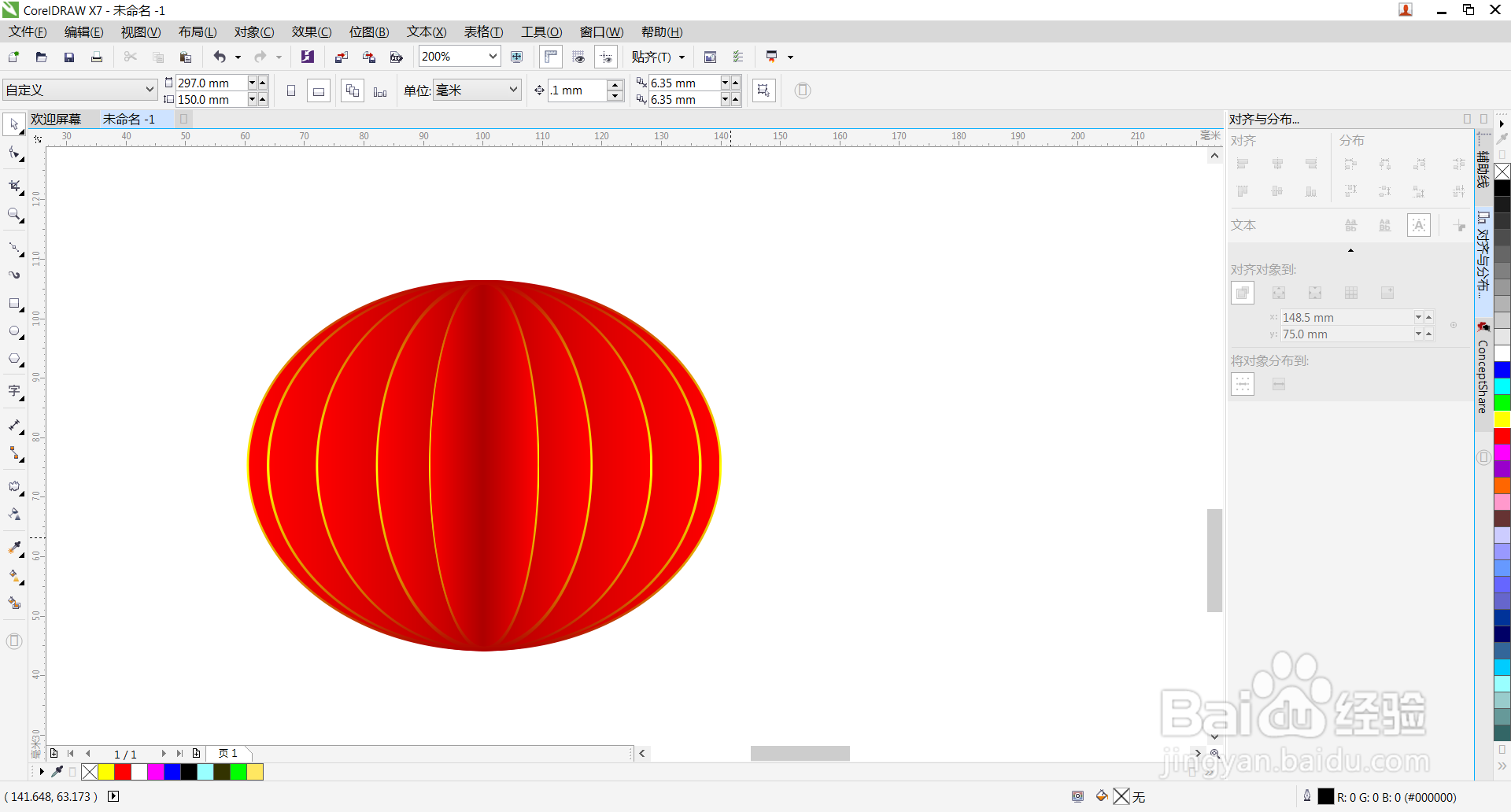Toggle grid display
The height and width of the screenshot is (812, 1511).
pyautogui.click(x=578, y=57)
